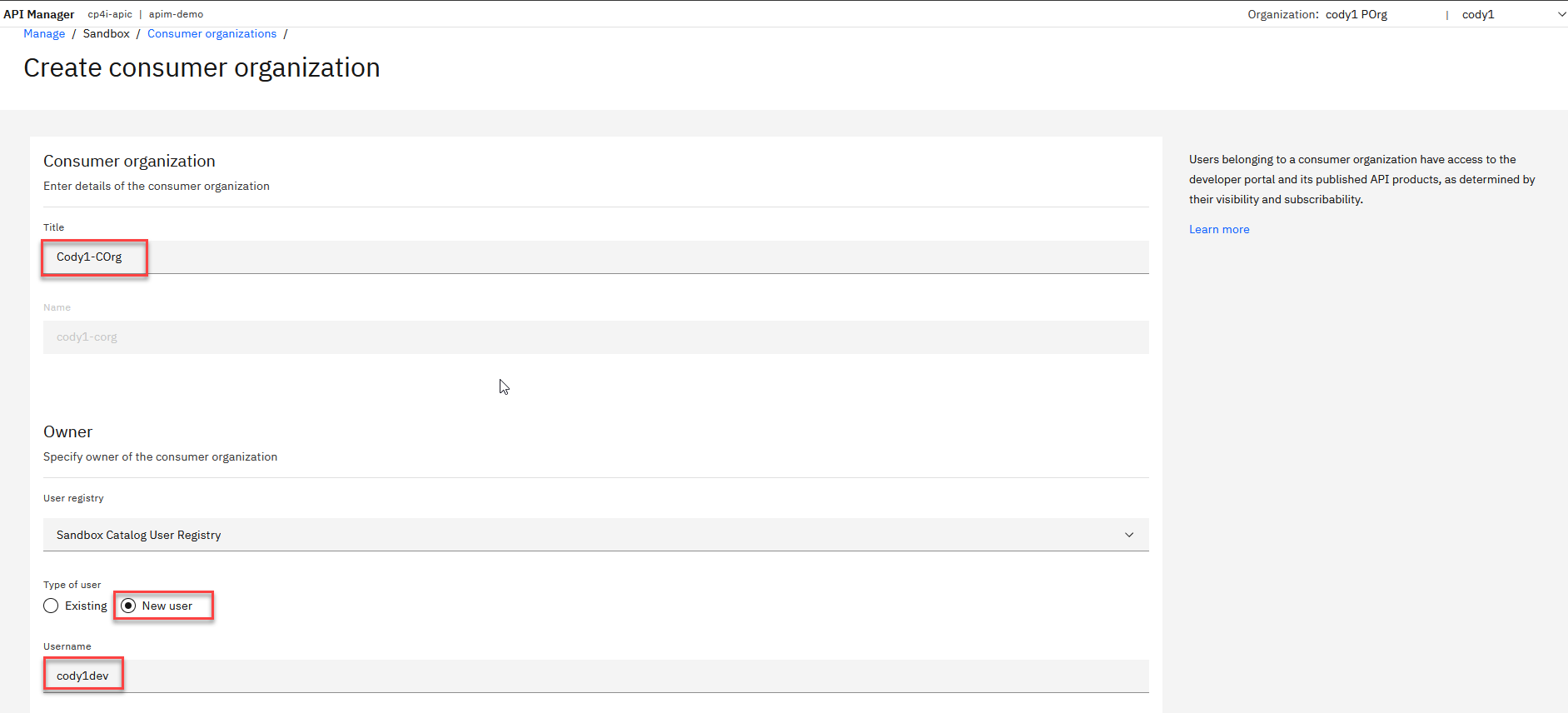Viewport: 1568px width, 713px height.
Task: Open the Manage breadcrumb link
Action: [x=43, y=33]
